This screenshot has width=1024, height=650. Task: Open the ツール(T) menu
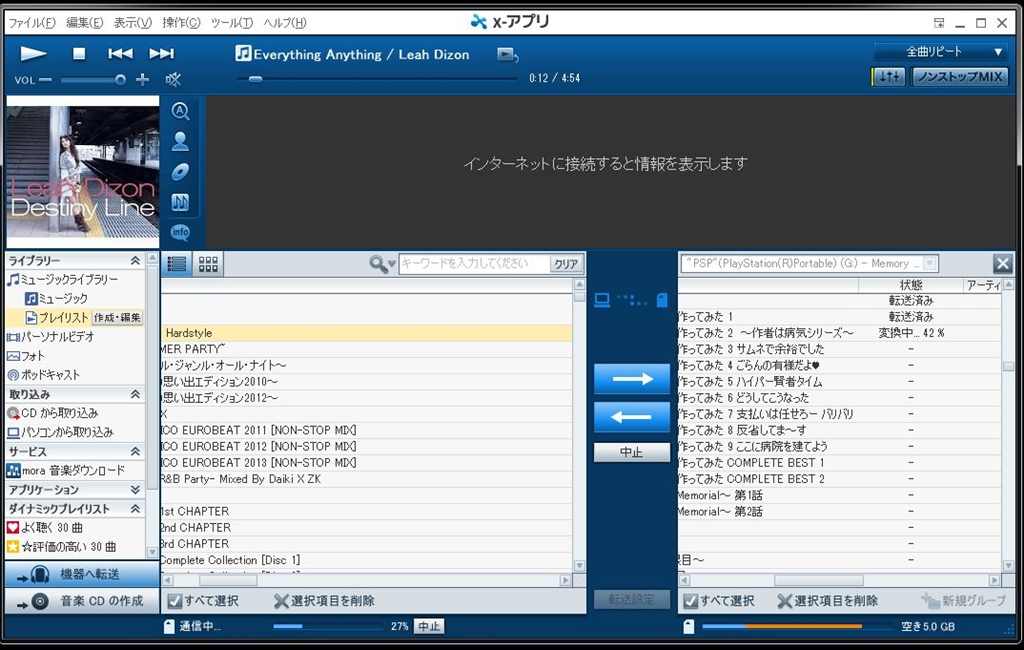point(231,23)
